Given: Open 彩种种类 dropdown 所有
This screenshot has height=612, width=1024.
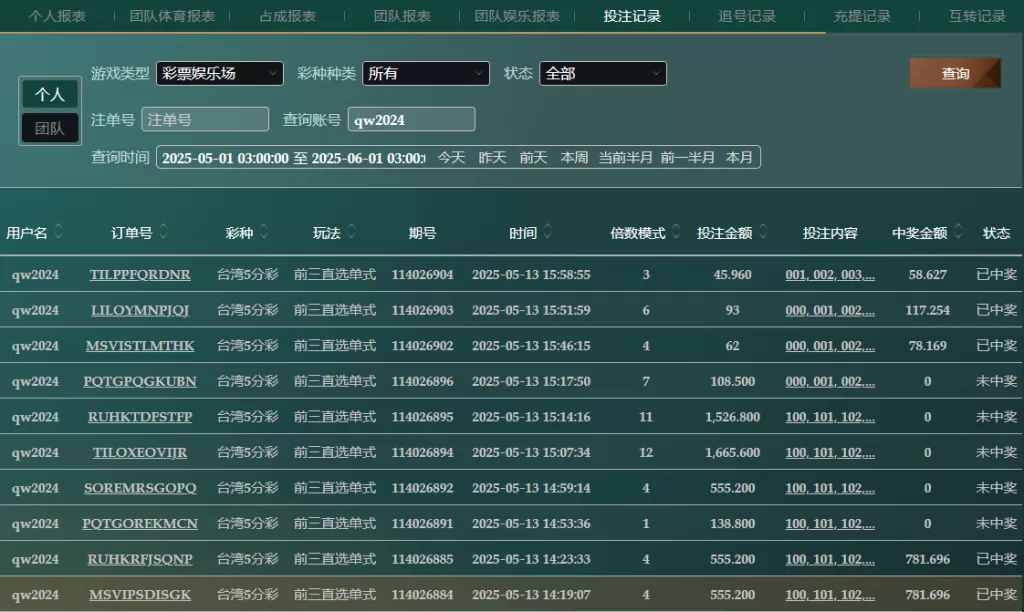Looking at the screenshot, I should 426,73.
